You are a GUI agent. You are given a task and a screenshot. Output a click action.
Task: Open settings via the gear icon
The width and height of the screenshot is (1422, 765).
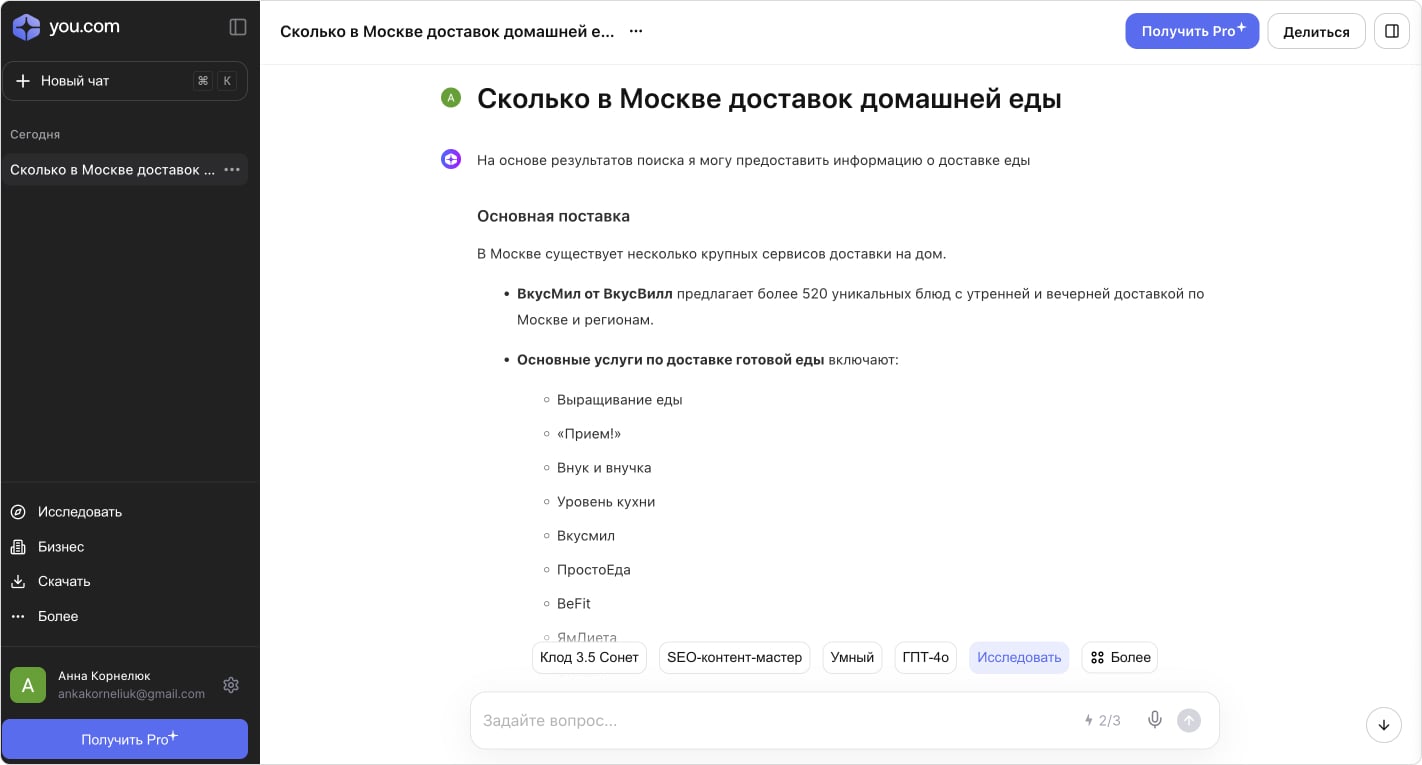tap(231, 684)
